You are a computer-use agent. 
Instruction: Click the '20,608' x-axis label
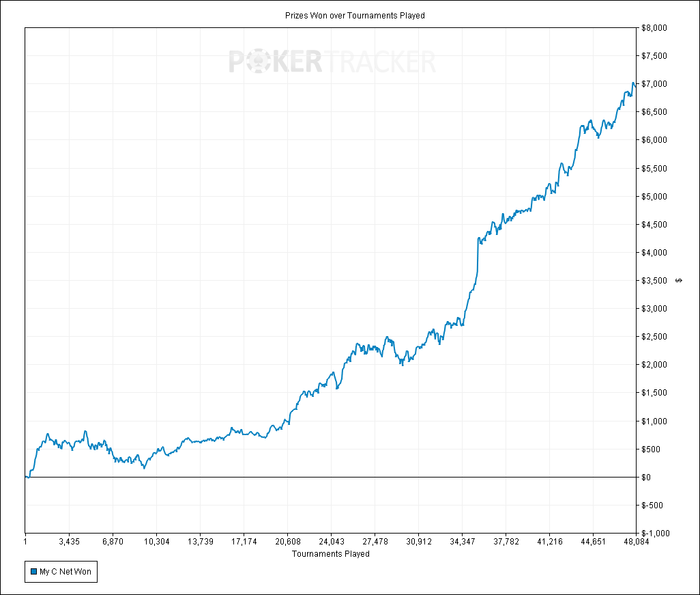pyautogui.click(x=288, y=542)
